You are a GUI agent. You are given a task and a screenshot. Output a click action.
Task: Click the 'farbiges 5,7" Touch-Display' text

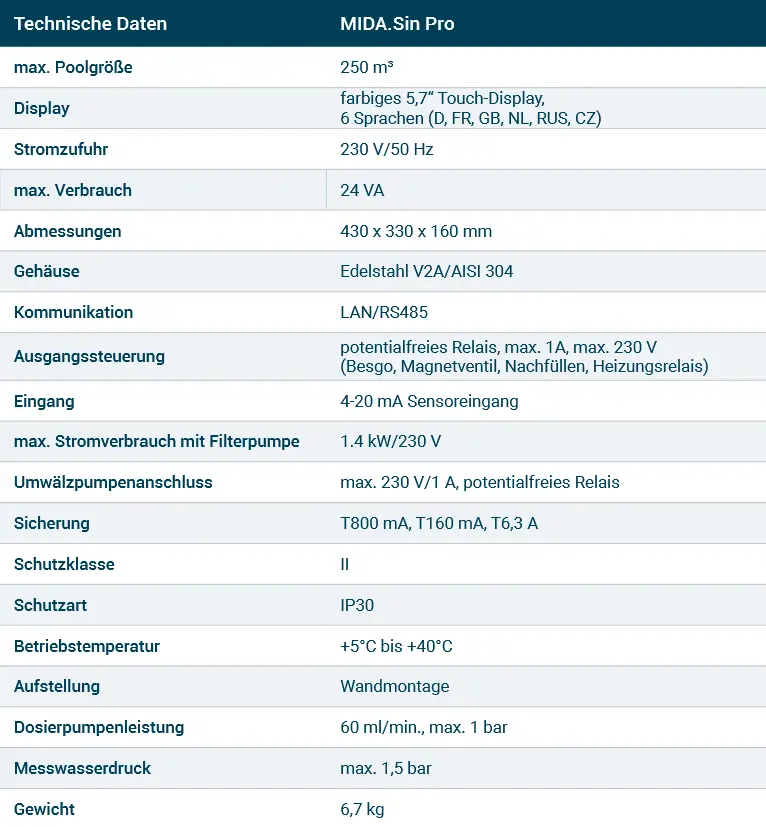(x=443, y=98)
